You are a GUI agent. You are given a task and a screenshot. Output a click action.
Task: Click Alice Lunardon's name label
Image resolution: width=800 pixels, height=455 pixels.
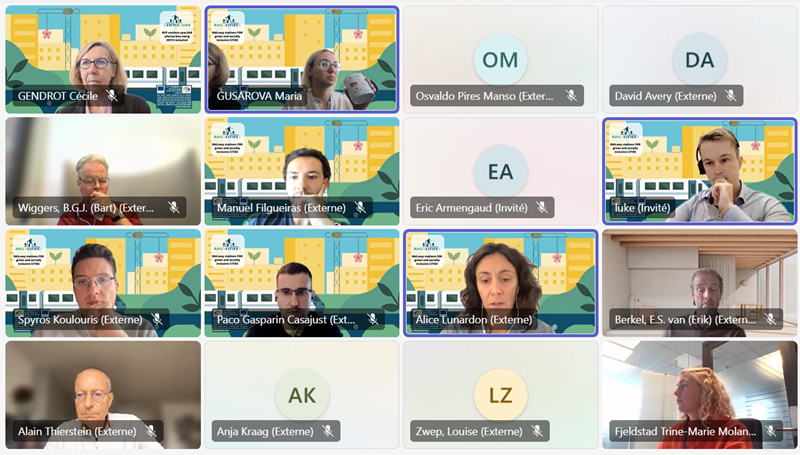[x=474, y=320]
